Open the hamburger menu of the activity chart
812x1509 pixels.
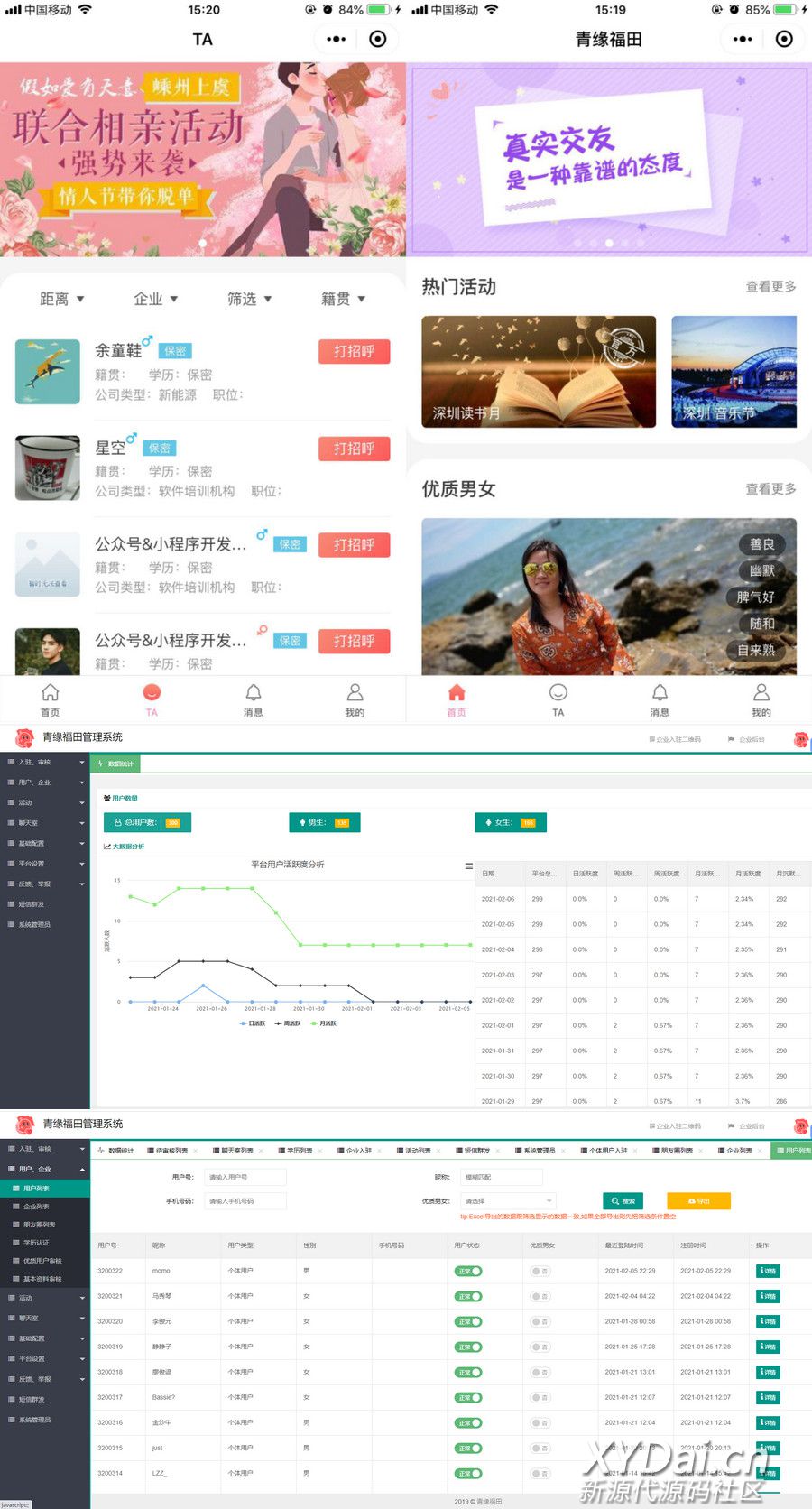point(468,866)
